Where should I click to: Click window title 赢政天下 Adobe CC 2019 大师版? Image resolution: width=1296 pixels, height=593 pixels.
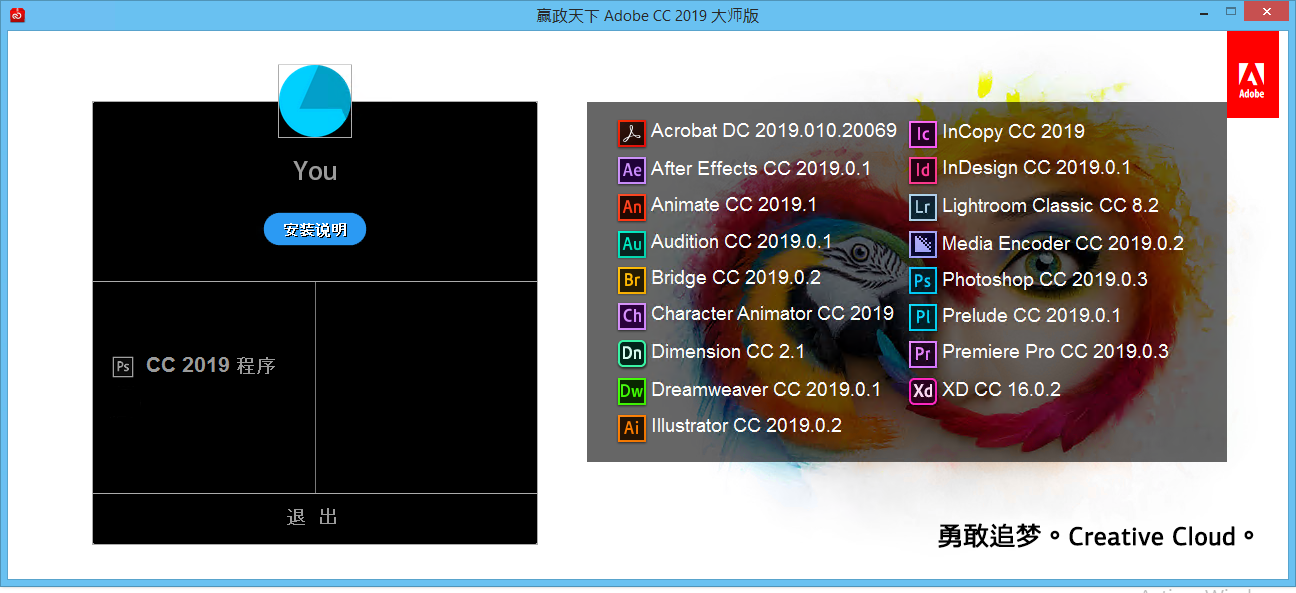648,15
